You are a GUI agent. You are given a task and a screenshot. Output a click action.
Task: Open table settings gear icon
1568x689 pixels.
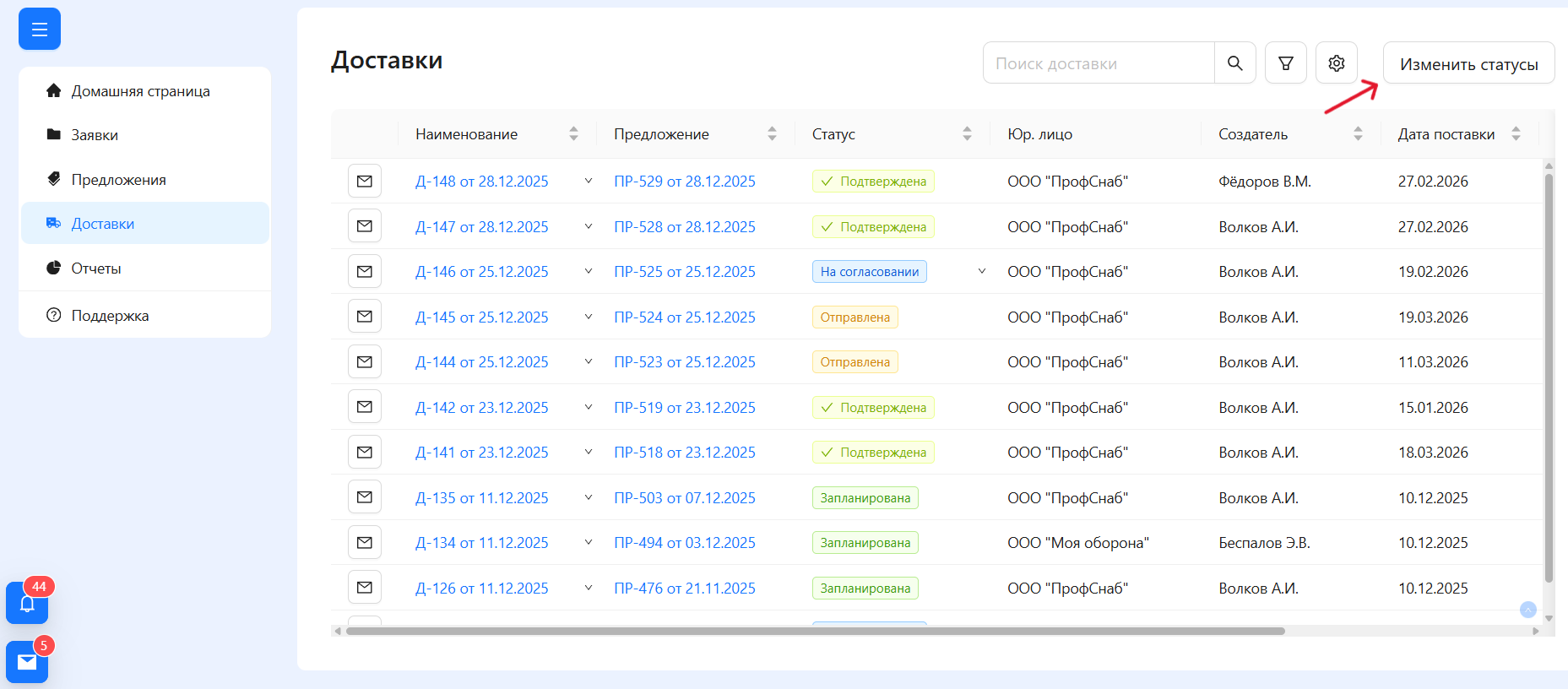click(x=1336, y=63)
